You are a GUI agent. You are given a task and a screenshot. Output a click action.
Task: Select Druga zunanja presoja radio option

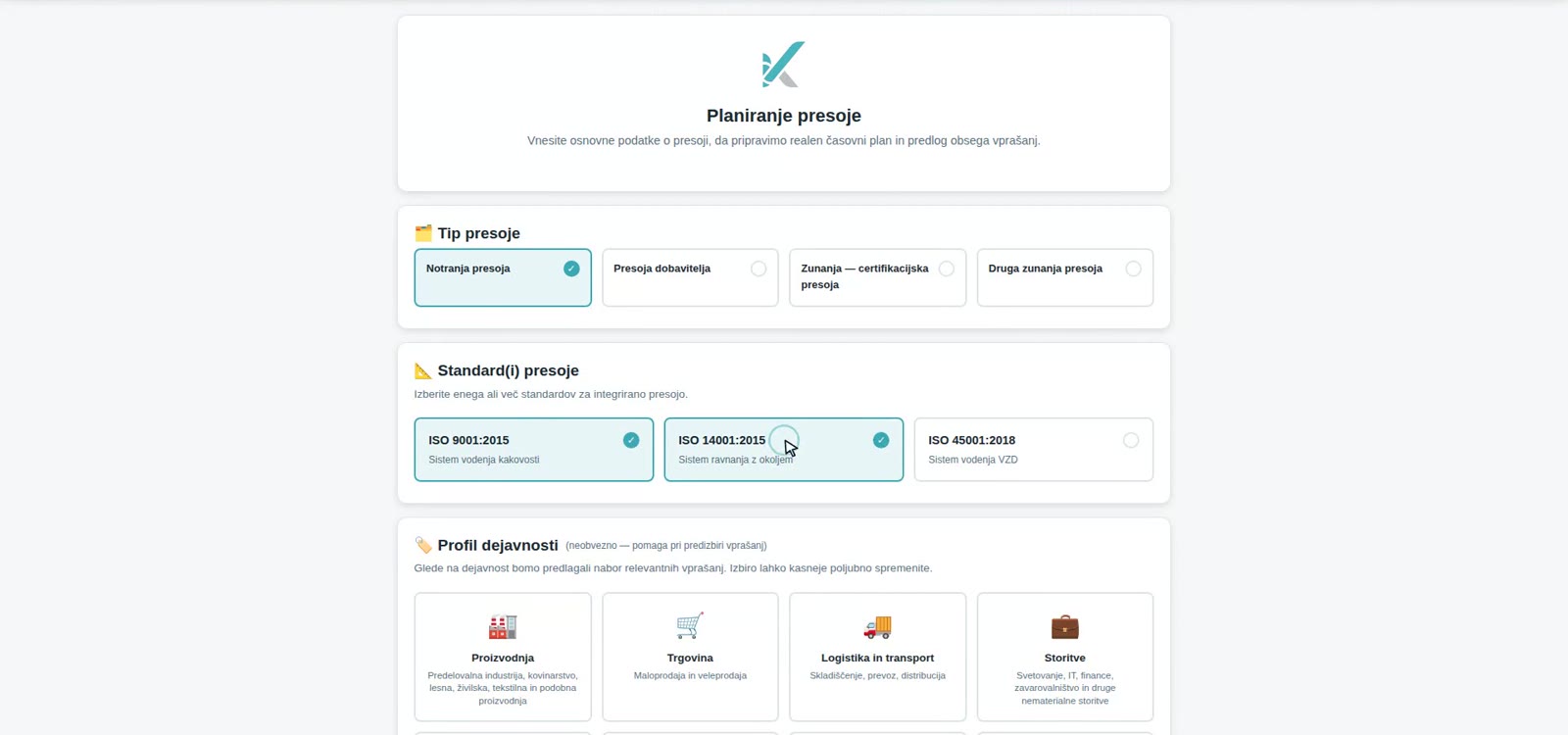tap(1133, 269)
